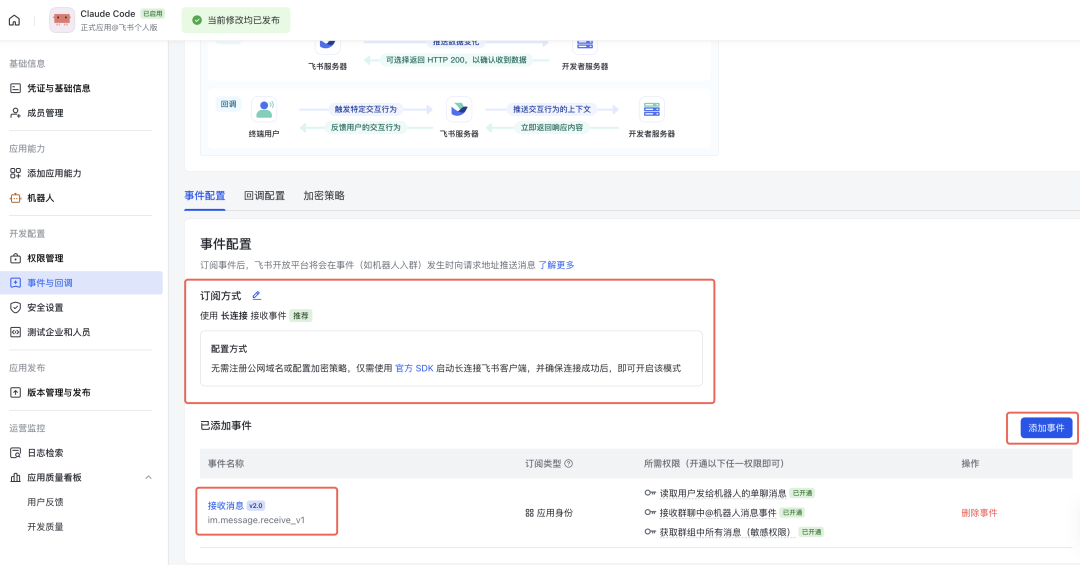Click the 成员管理 person icon

pos(15,113)
